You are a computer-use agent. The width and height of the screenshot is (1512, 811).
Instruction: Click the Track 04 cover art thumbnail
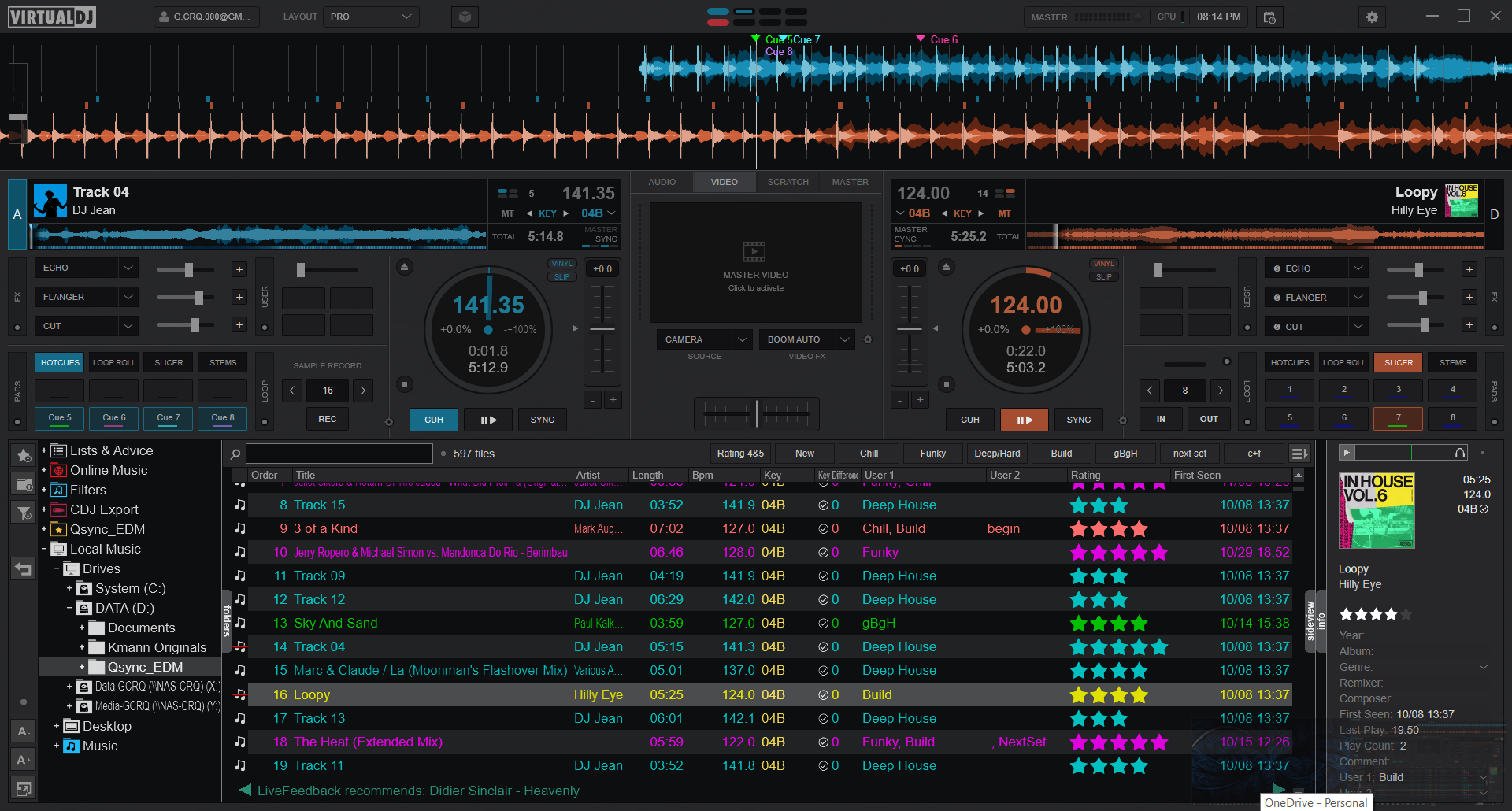pyautogui.click(x=50, y=201)
